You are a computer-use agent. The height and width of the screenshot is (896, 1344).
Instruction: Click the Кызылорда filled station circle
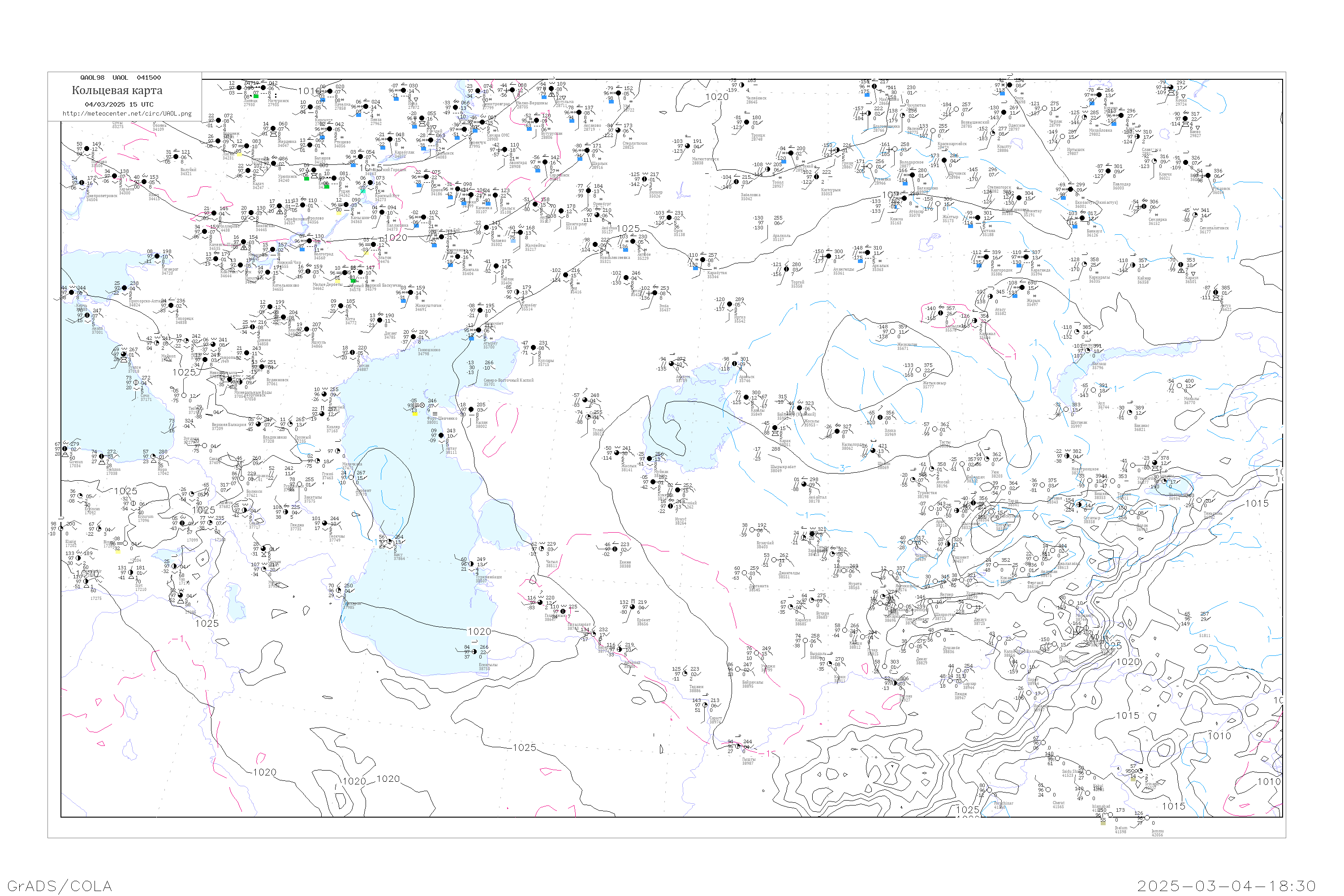(836, 431)
